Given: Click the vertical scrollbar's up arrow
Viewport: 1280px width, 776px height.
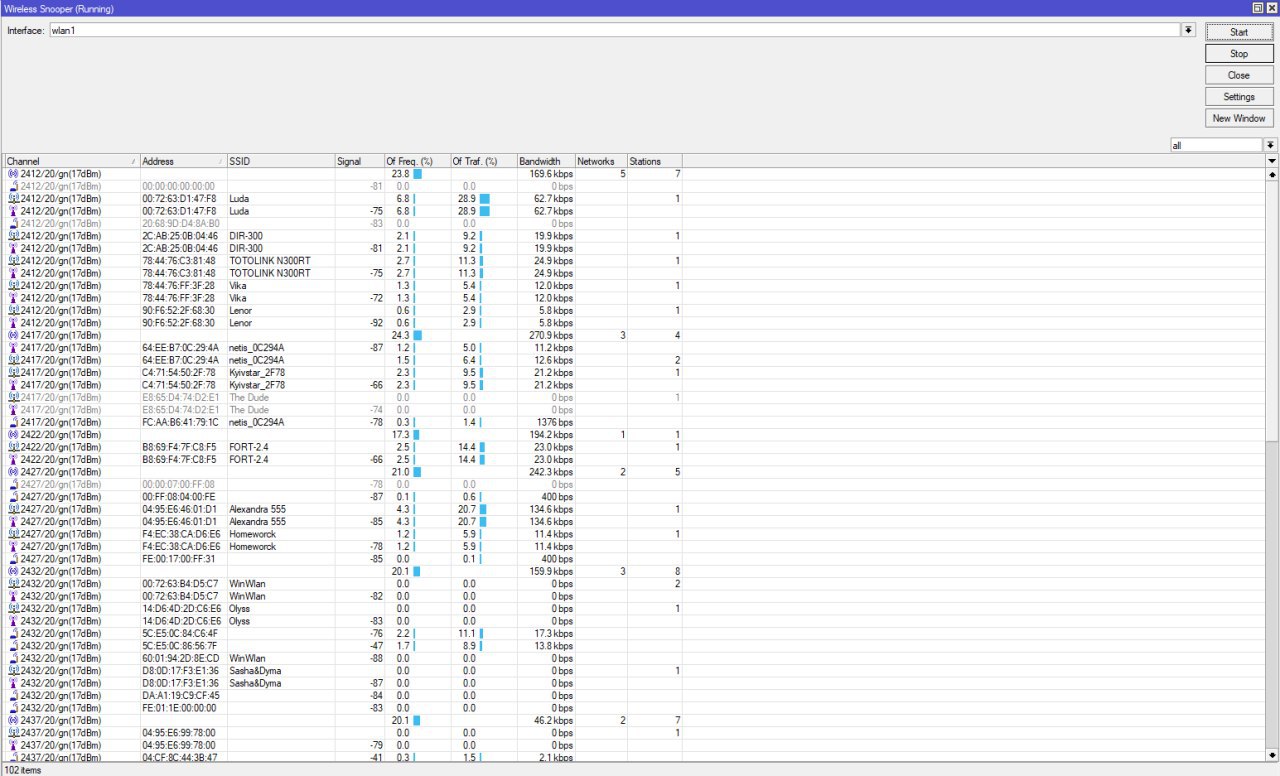Looking at the screenshot, I should [x=1272, y=174].
